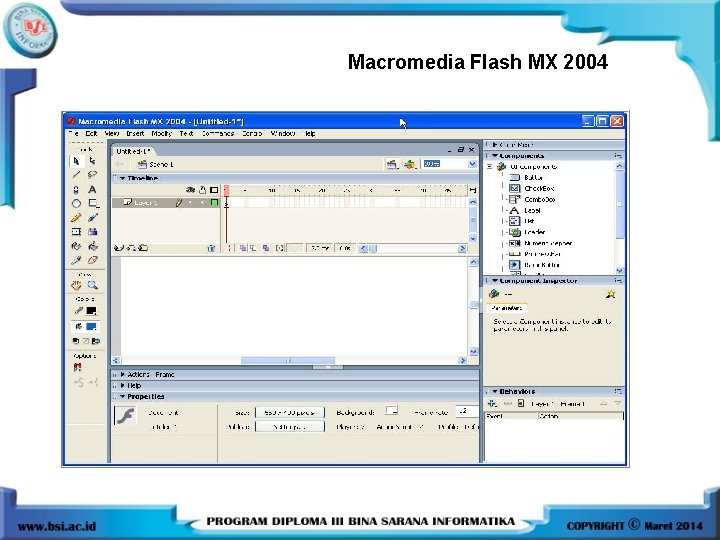720x540 pixels.
Task: Select the Brush tool
Action: pos(93,218)
